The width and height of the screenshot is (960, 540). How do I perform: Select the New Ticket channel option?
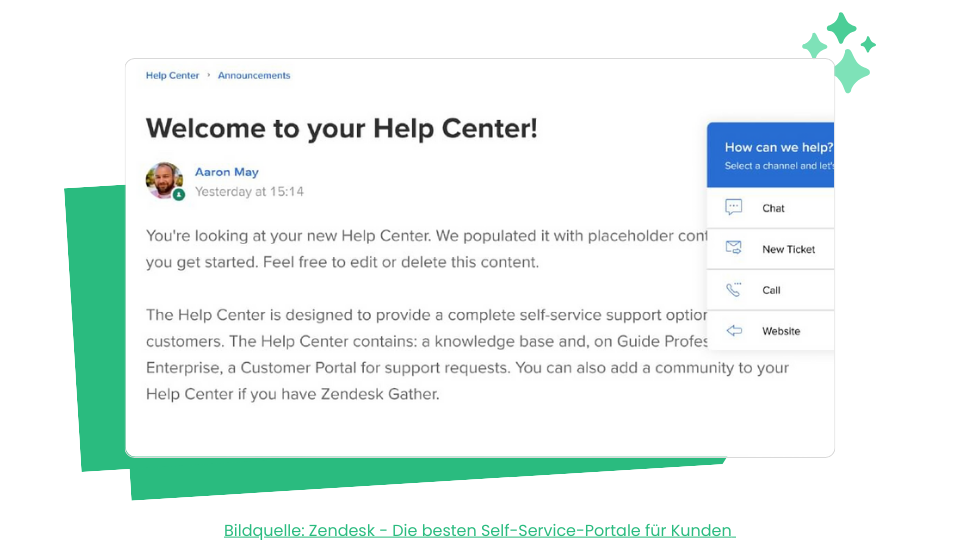tap(770, 249)
